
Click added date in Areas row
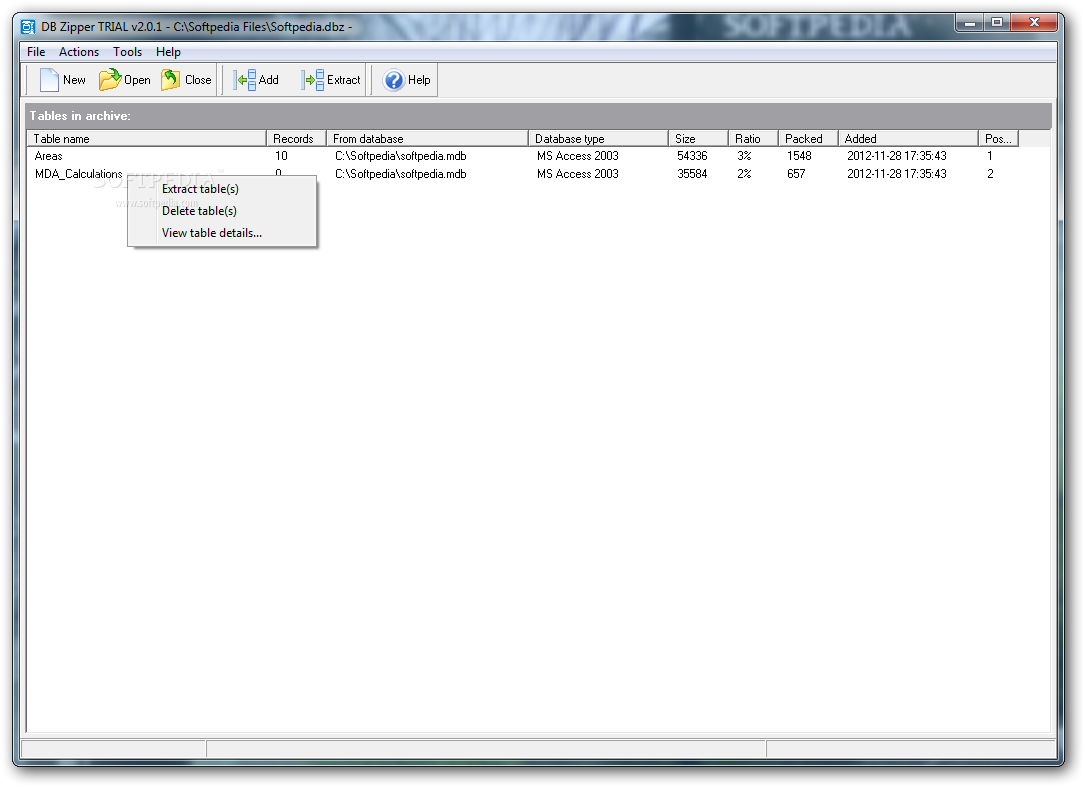click(x=897, y=156)
